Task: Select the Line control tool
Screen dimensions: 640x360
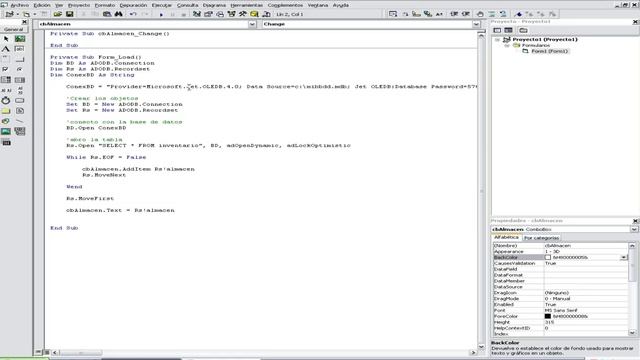Action: click(x=20, y=121)
